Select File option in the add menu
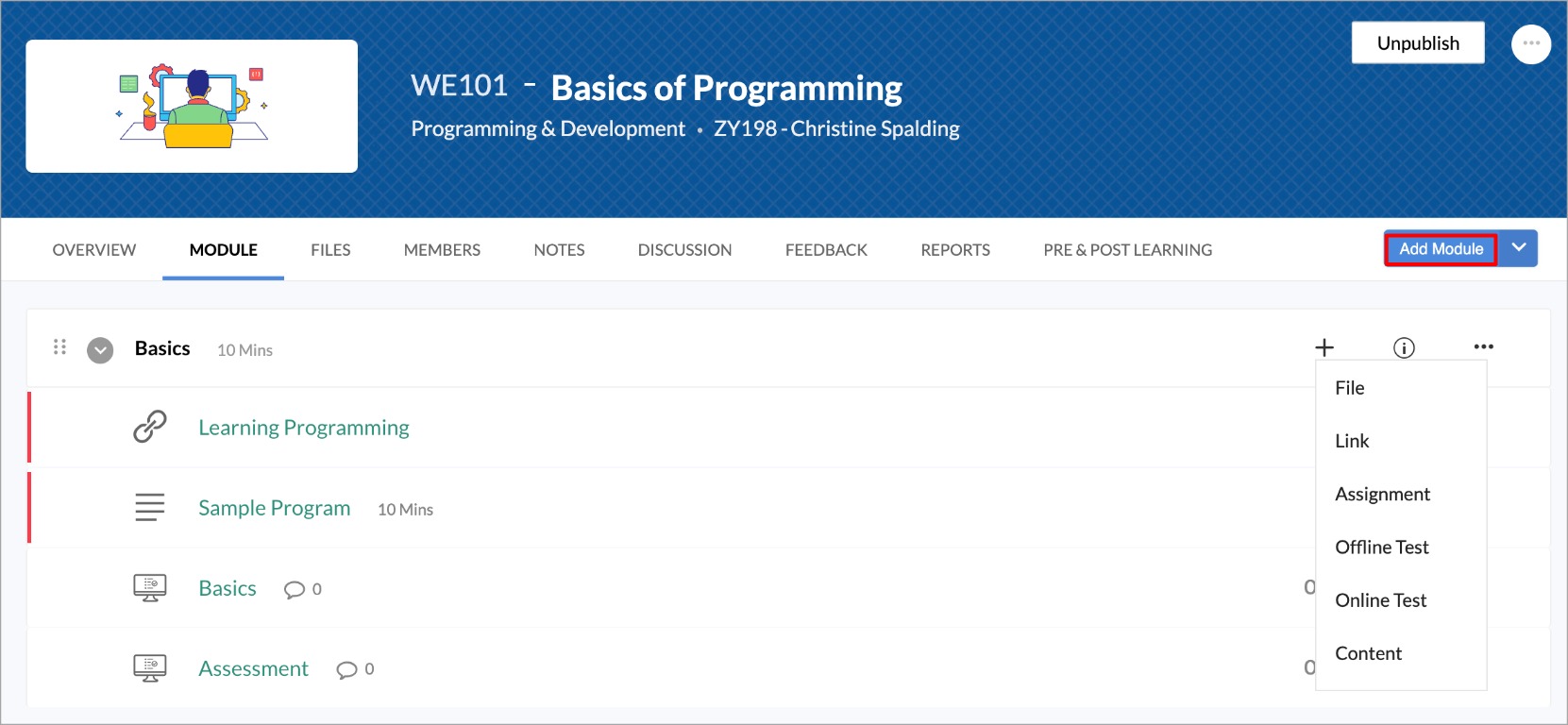 click(x=1349, y=388)
